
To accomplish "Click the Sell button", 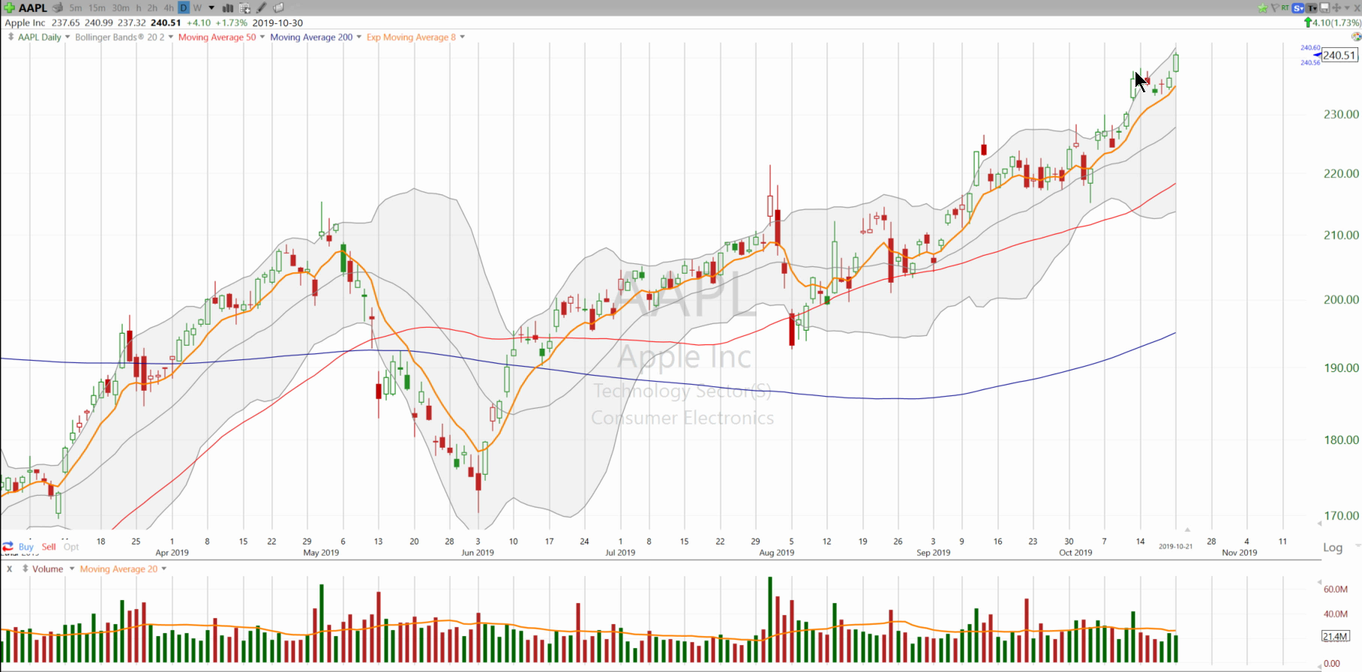I will click(48, 547).
